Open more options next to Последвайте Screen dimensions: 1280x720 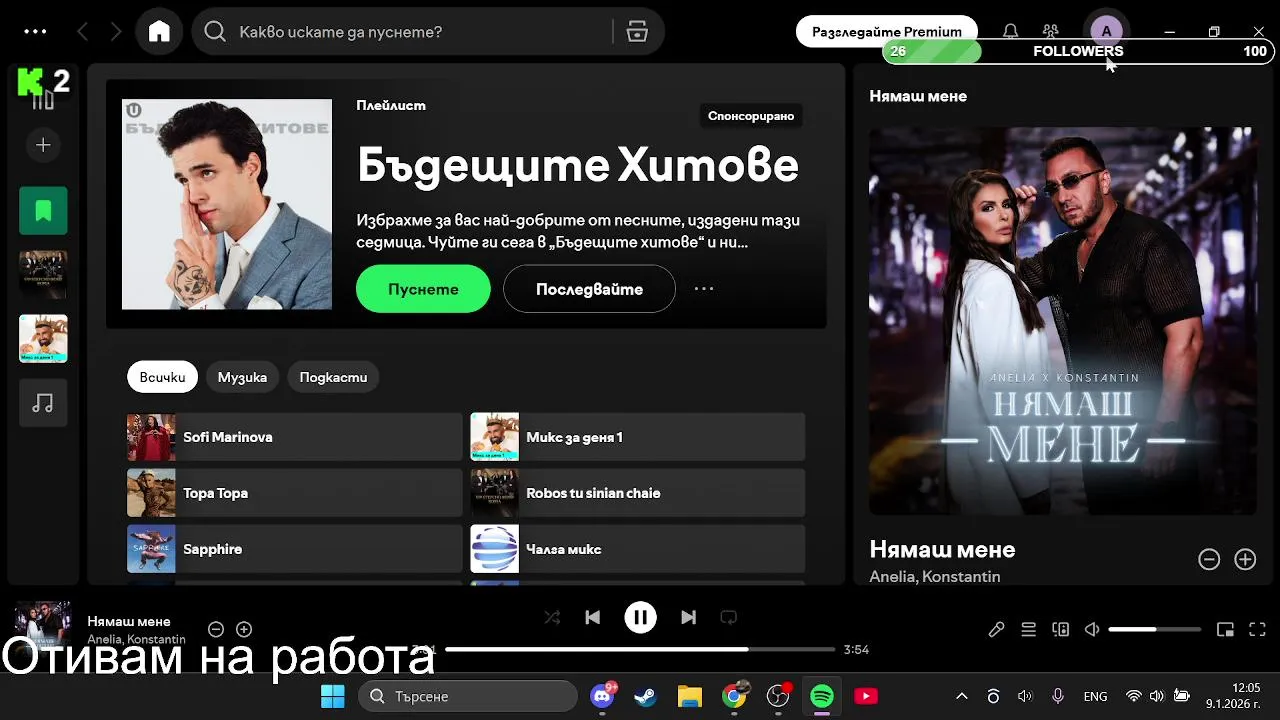click(704, 289)
